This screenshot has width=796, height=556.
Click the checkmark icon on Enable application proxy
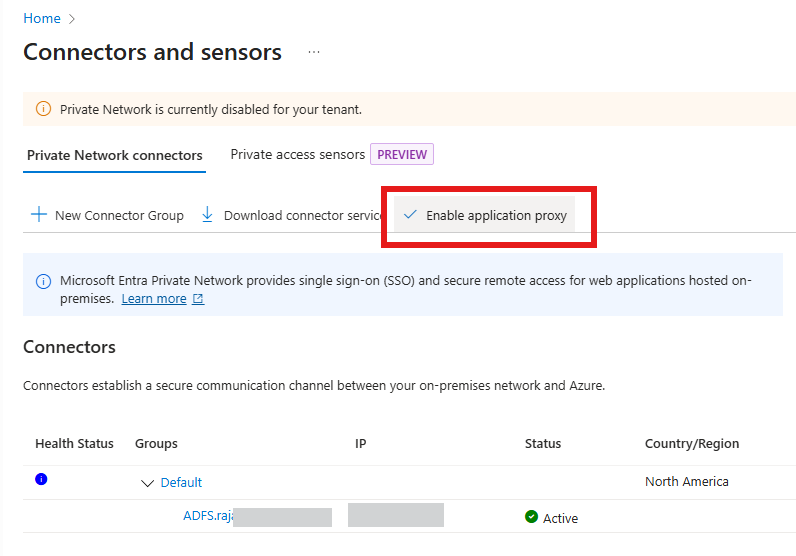click(410, 214)
